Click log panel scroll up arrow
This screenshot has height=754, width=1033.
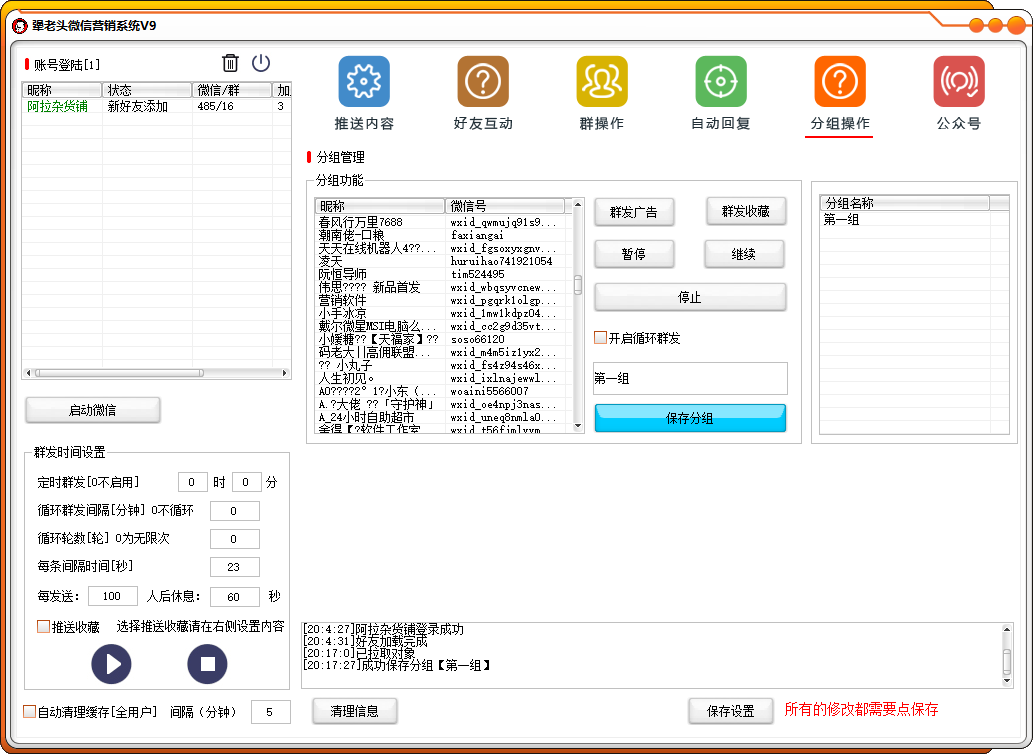click(x=1007, y=630)
